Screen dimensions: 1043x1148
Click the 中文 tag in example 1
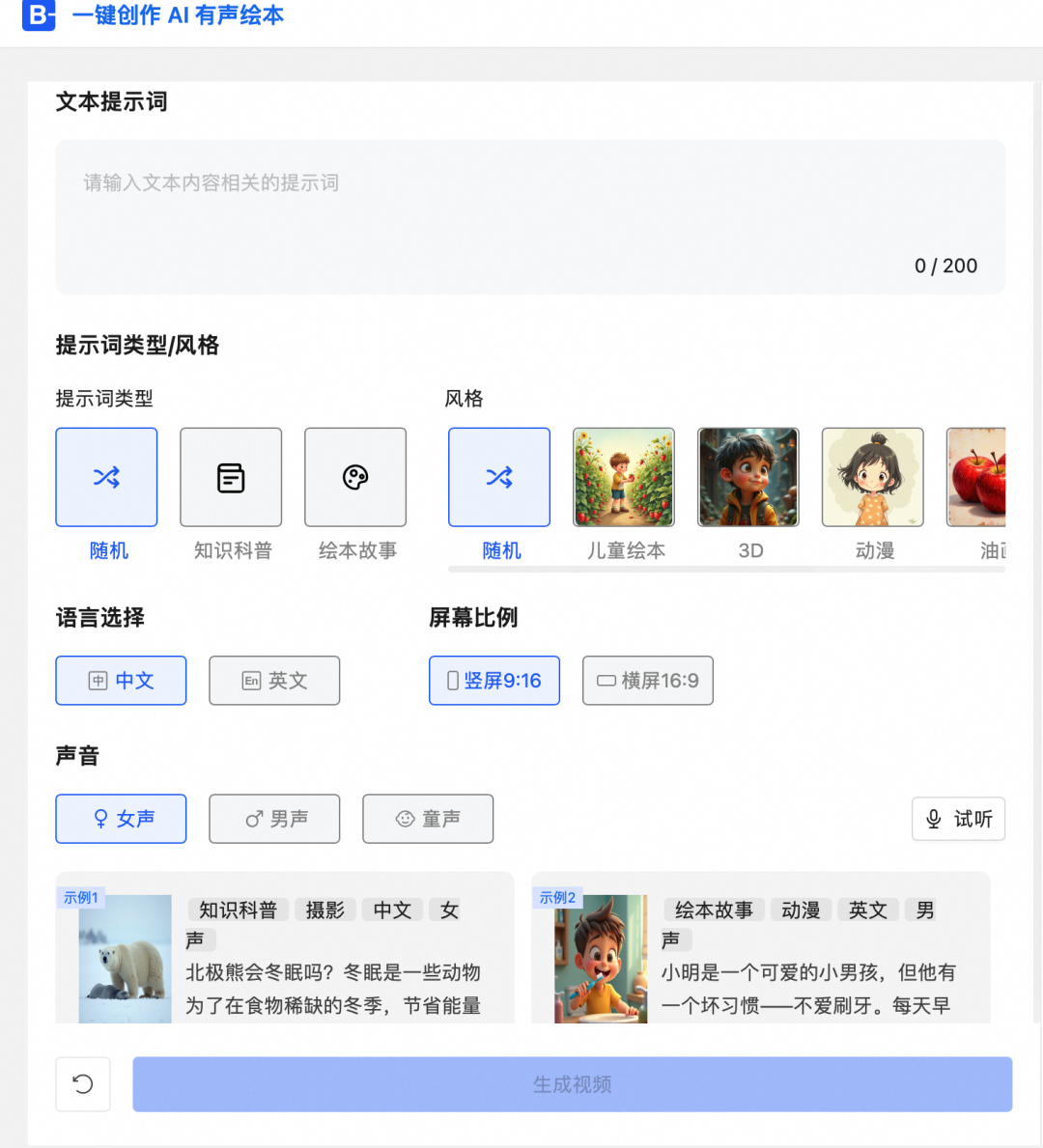tap(393, 910)
